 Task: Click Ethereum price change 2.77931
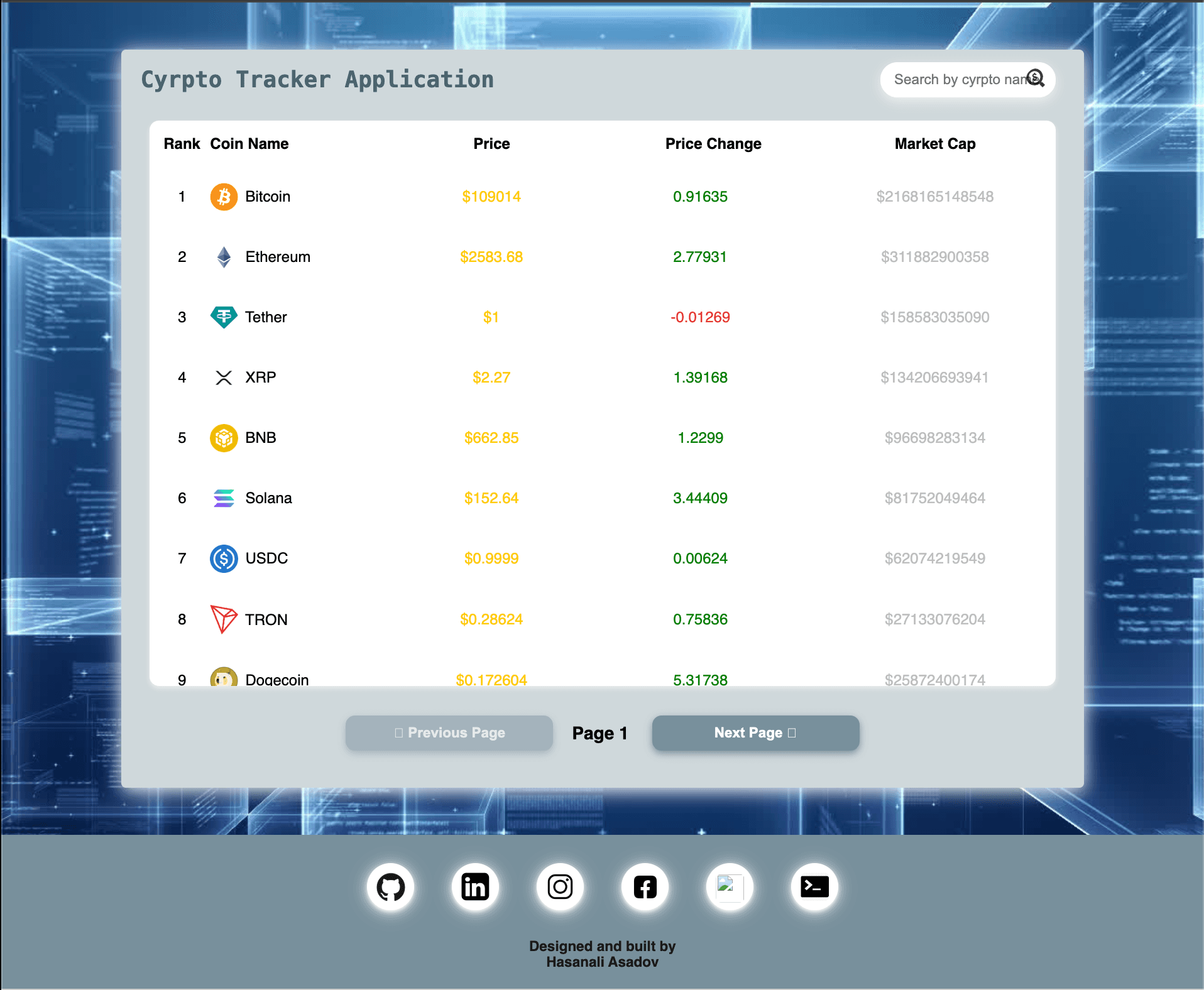(x=700, y=257)
